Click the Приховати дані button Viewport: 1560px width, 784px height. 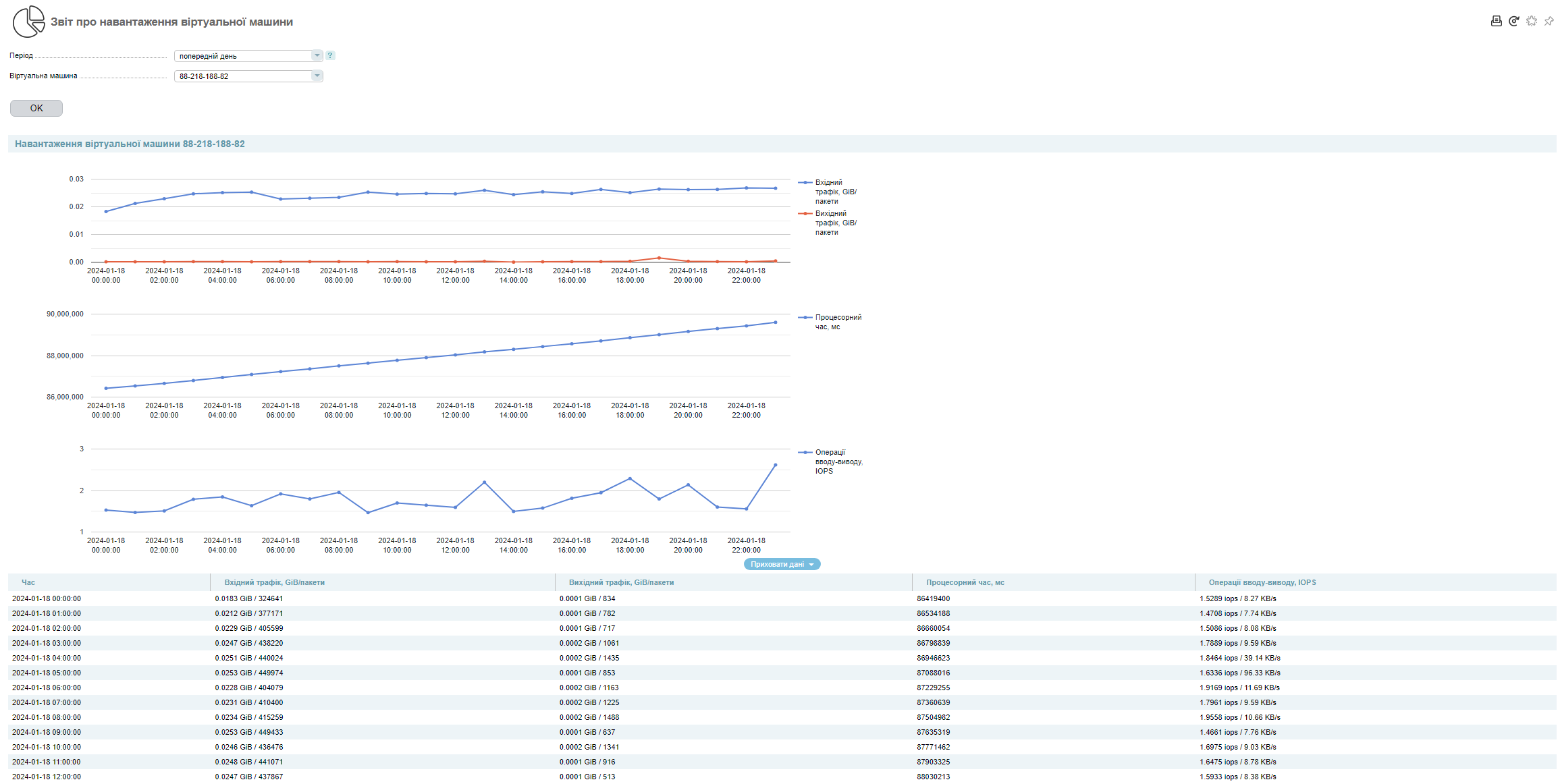pyautogui.click(x=782, y=564)
